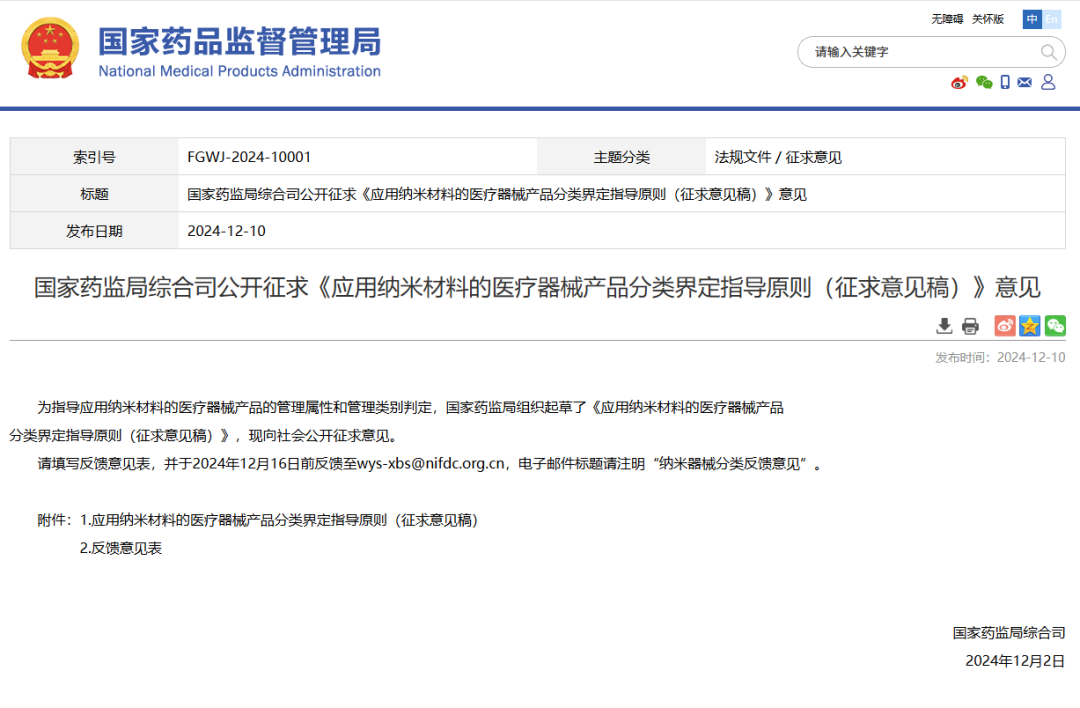Image resolution: width=1080 pixels, height=708 pixels.
Task: Click the envelope mail icon
Action: (x=1025, y=83)
